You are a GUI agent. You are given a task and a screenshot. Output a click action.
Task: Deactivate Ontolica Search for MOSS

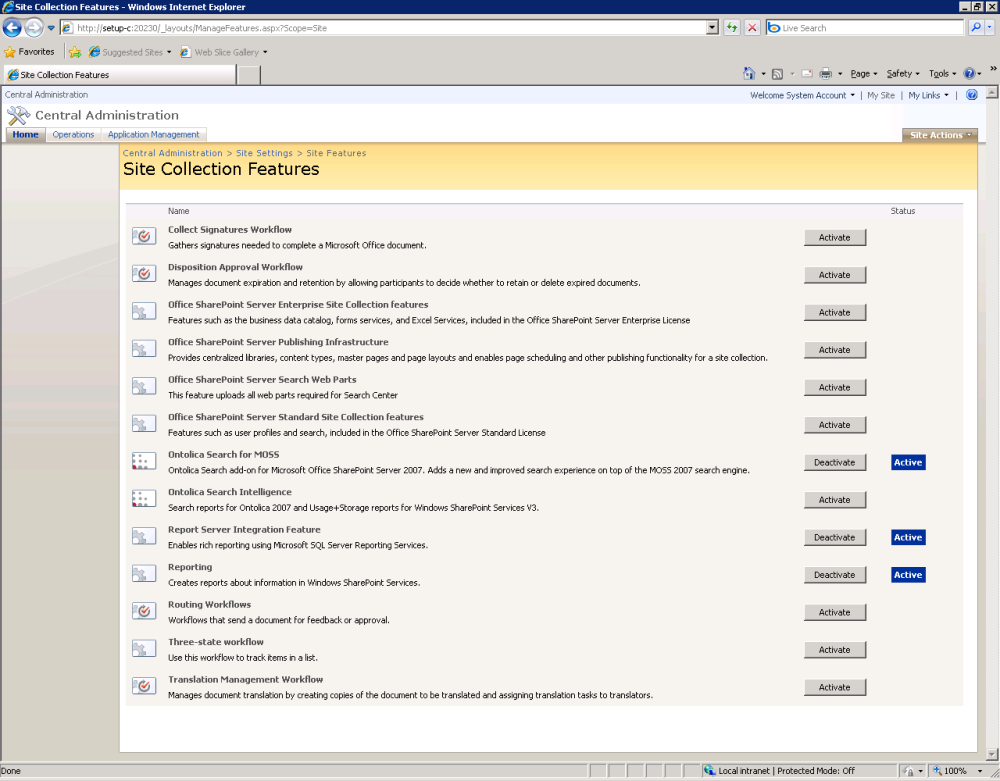[x=834, y=462]
